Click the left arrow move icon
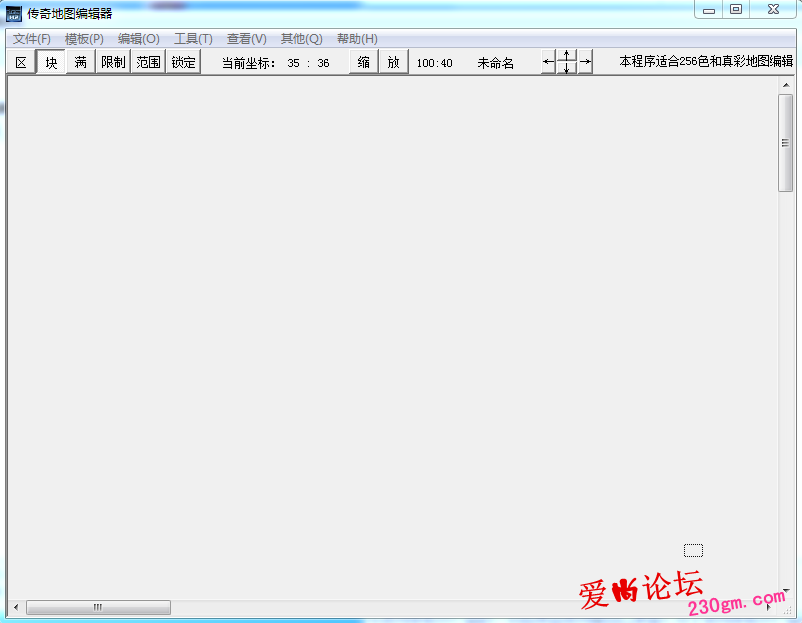 pyautogui.click(x=548, y=62)
